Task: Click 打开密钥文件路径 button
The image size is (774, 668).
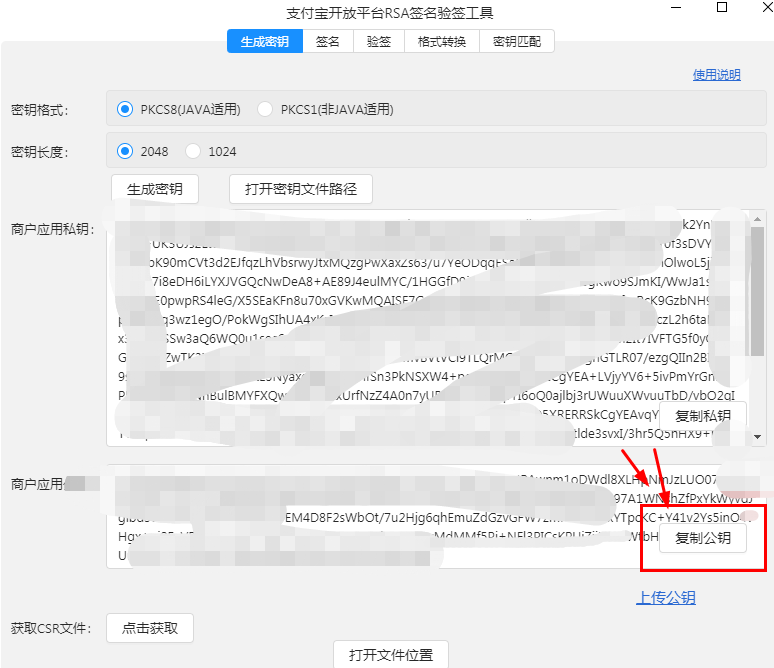Action: pos(301,189)
